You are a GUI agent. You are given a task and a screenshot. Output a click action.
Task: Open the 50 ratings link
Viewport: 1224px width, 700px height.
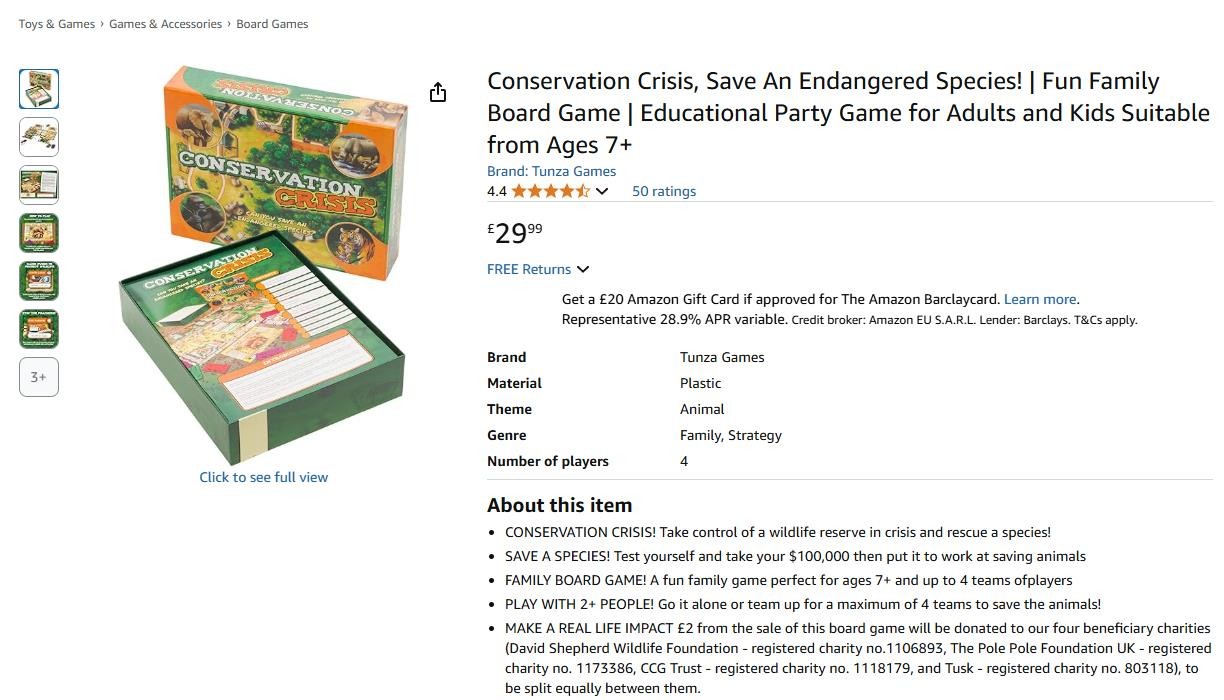[664, 191]
